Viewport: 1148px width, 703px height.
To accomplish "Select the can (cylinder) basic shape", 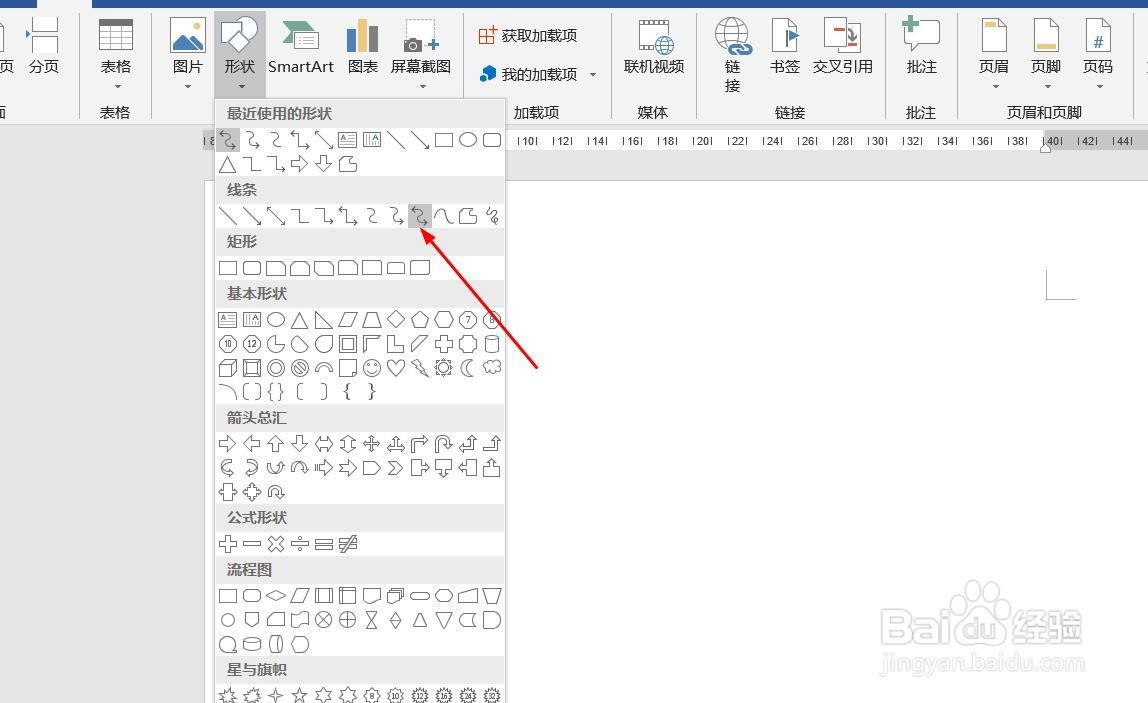I will click(x=492, y=343).
